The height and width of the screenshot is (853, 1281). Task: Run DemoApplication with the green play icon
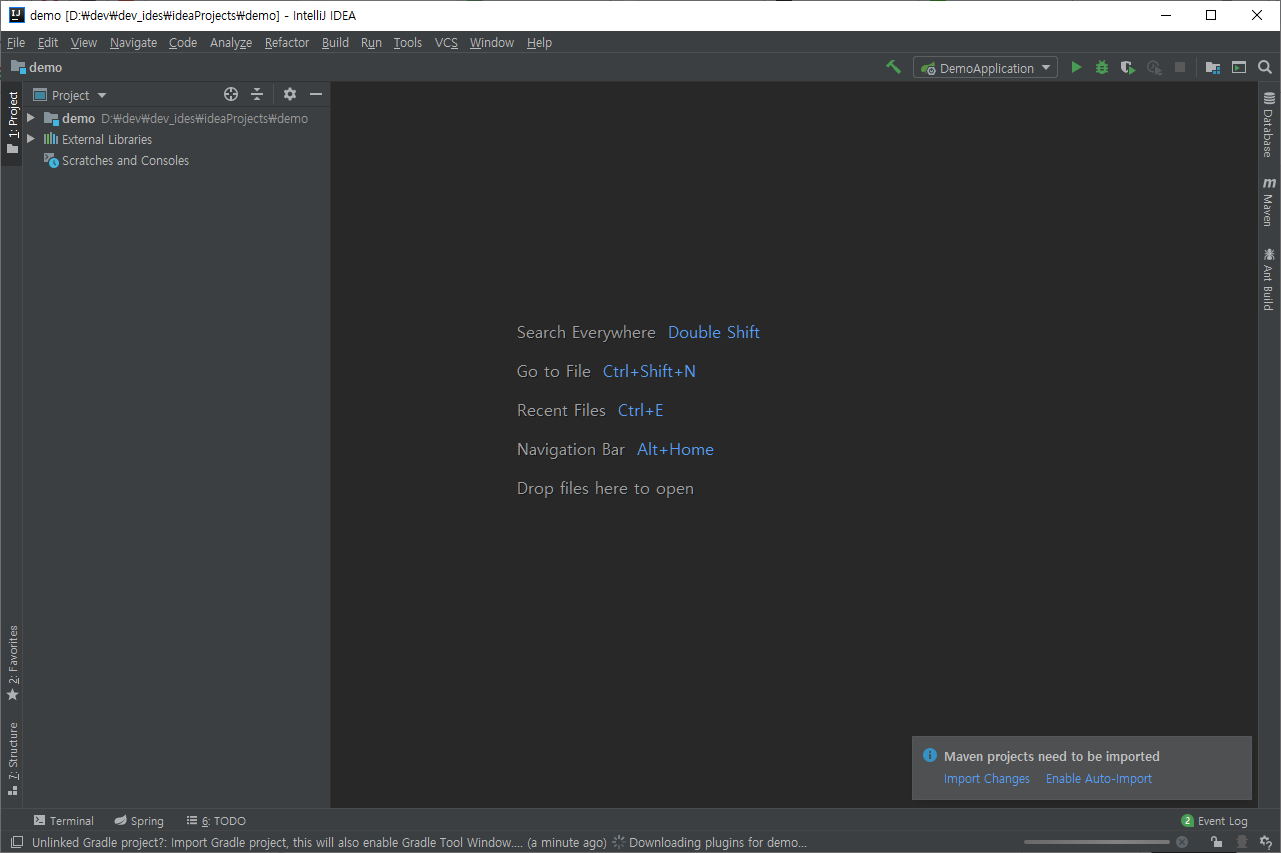[x=1076, y=68]
